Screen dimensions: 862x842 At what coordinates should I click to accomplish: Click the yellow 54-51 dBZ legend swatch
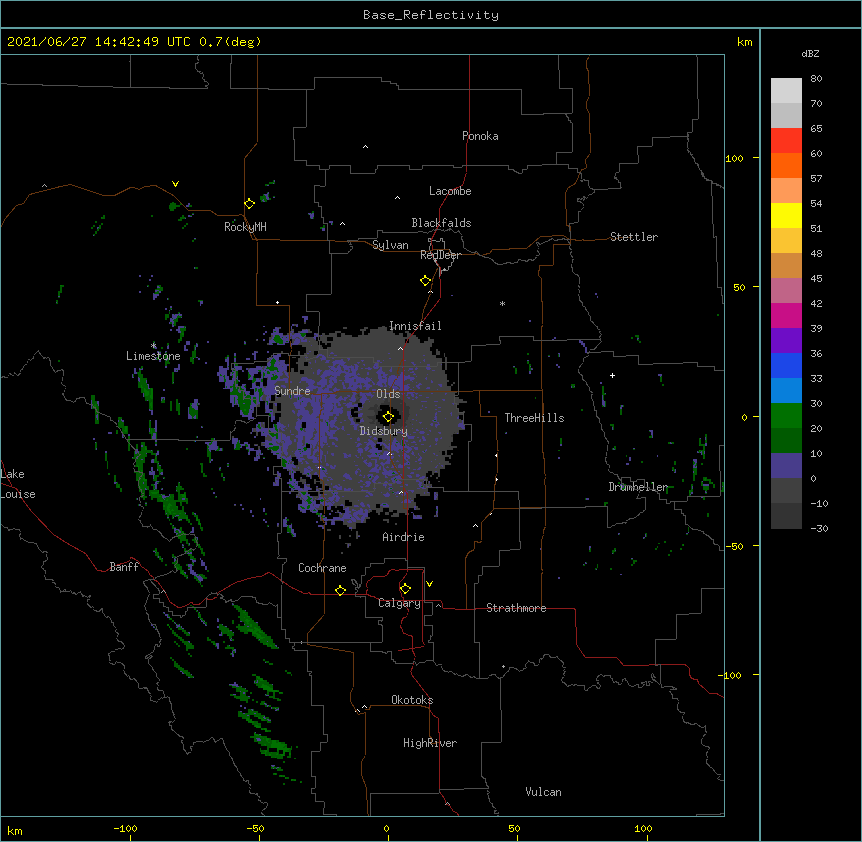click(786, 215)
